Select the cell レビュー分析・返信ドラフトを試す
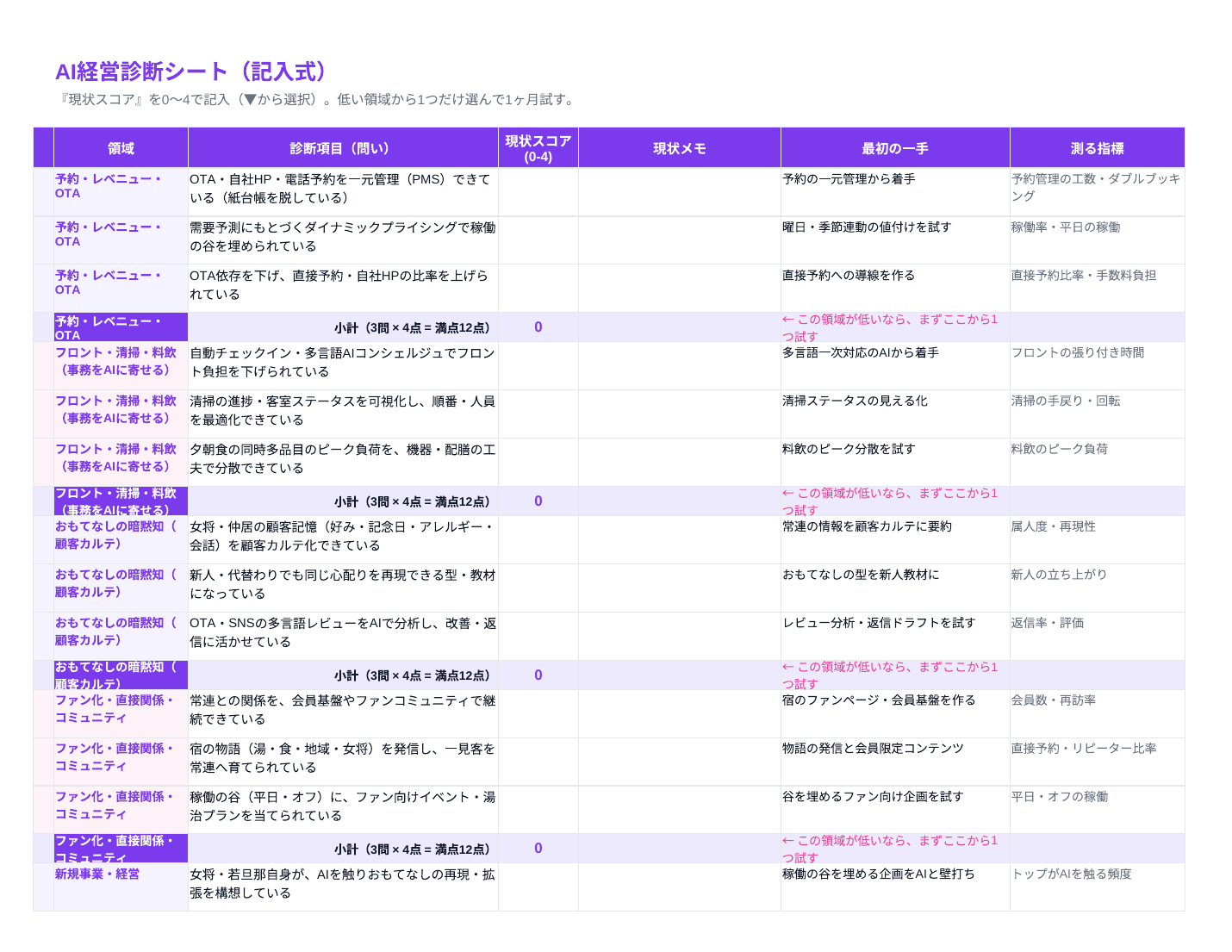Viewport: 1232px width, 952px height. 895,636
